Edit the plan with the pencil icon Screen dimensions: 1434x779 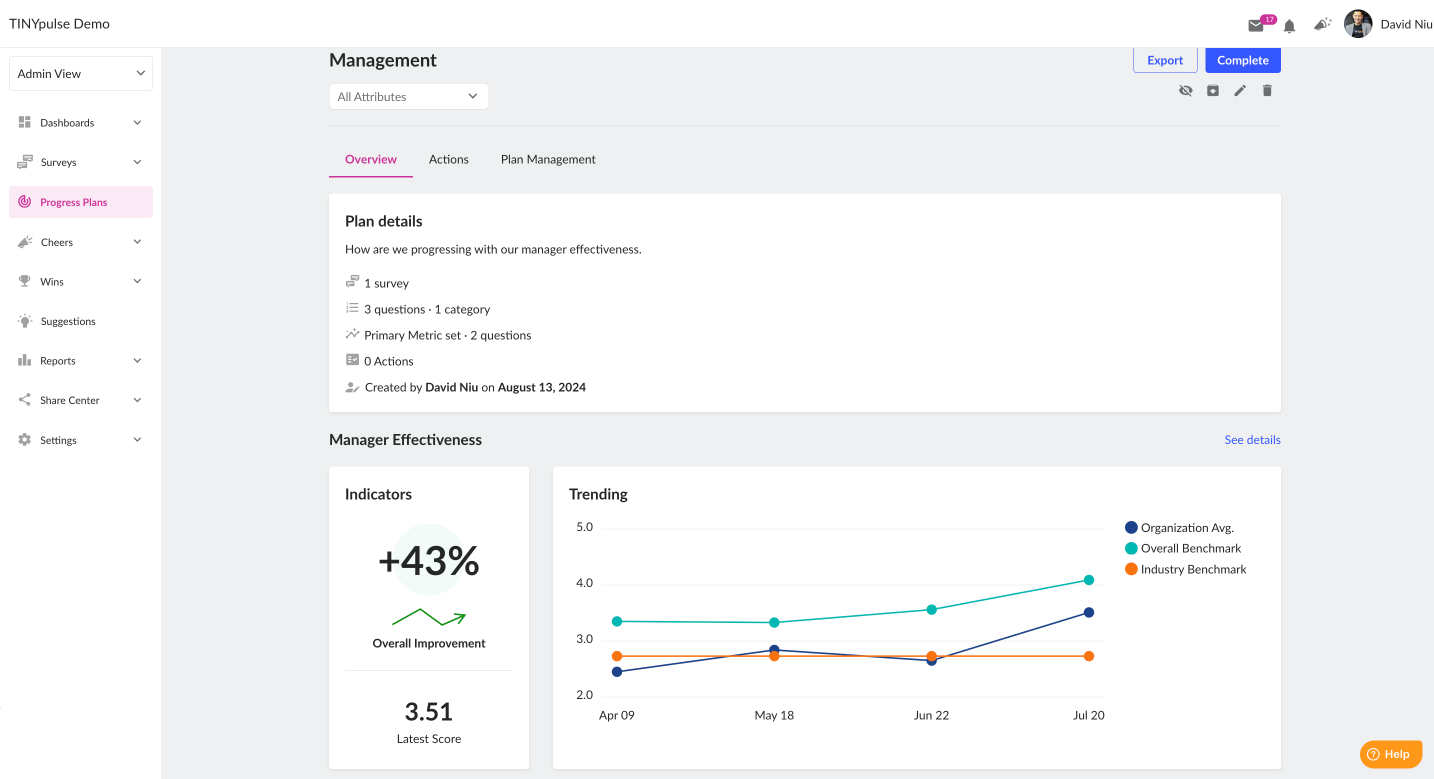click(1240, 91)
